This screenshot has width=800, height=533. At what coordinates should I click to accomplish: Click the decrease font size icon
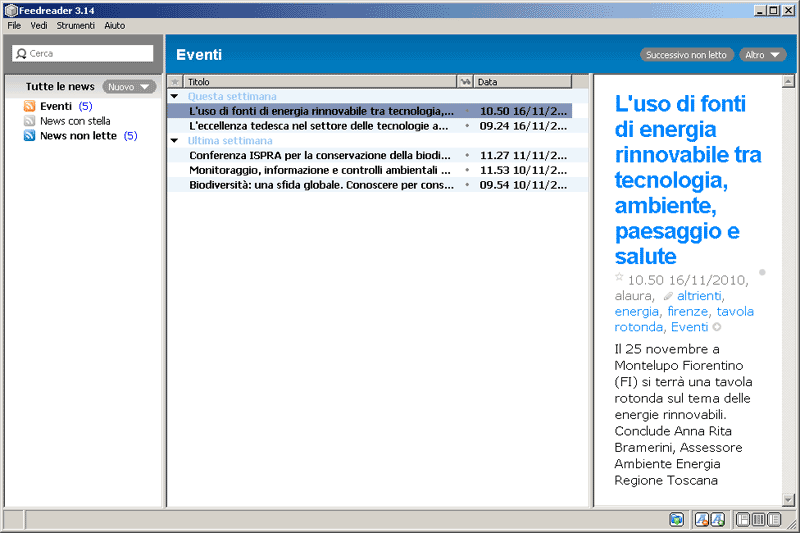701,519
